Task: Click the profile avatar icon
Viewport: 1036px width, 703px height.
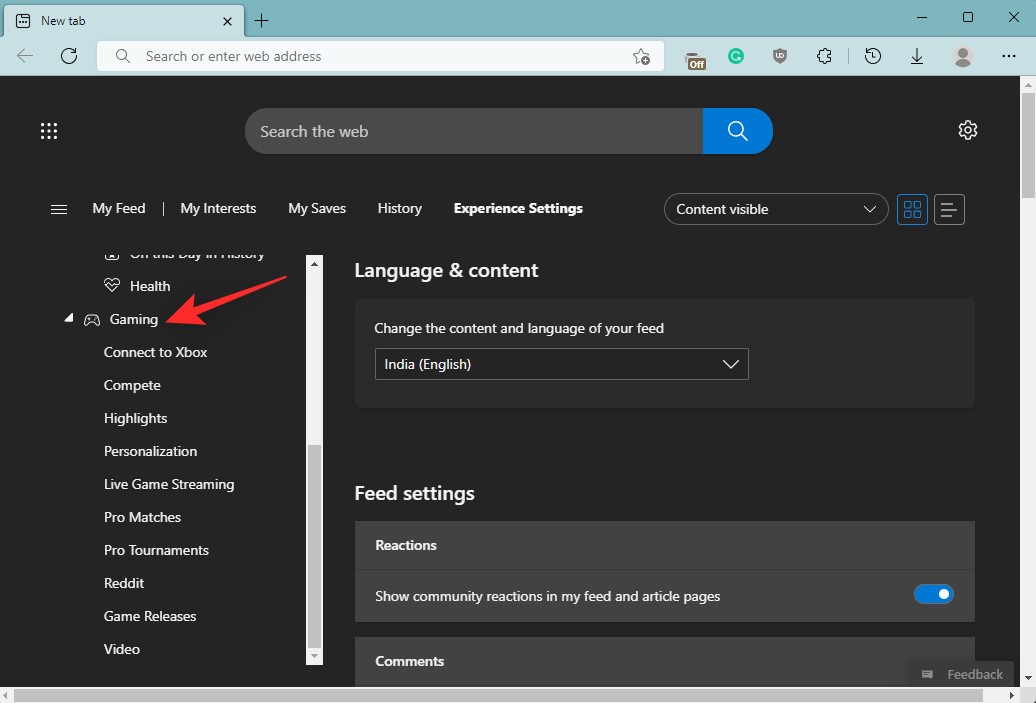Action: pos(962,56)
